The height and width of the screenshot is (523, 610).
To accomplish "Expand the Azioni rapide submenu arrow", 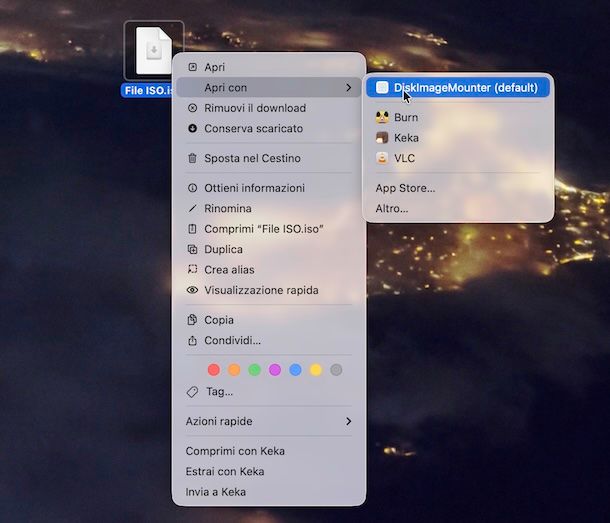I will click(x=348, y=421).
